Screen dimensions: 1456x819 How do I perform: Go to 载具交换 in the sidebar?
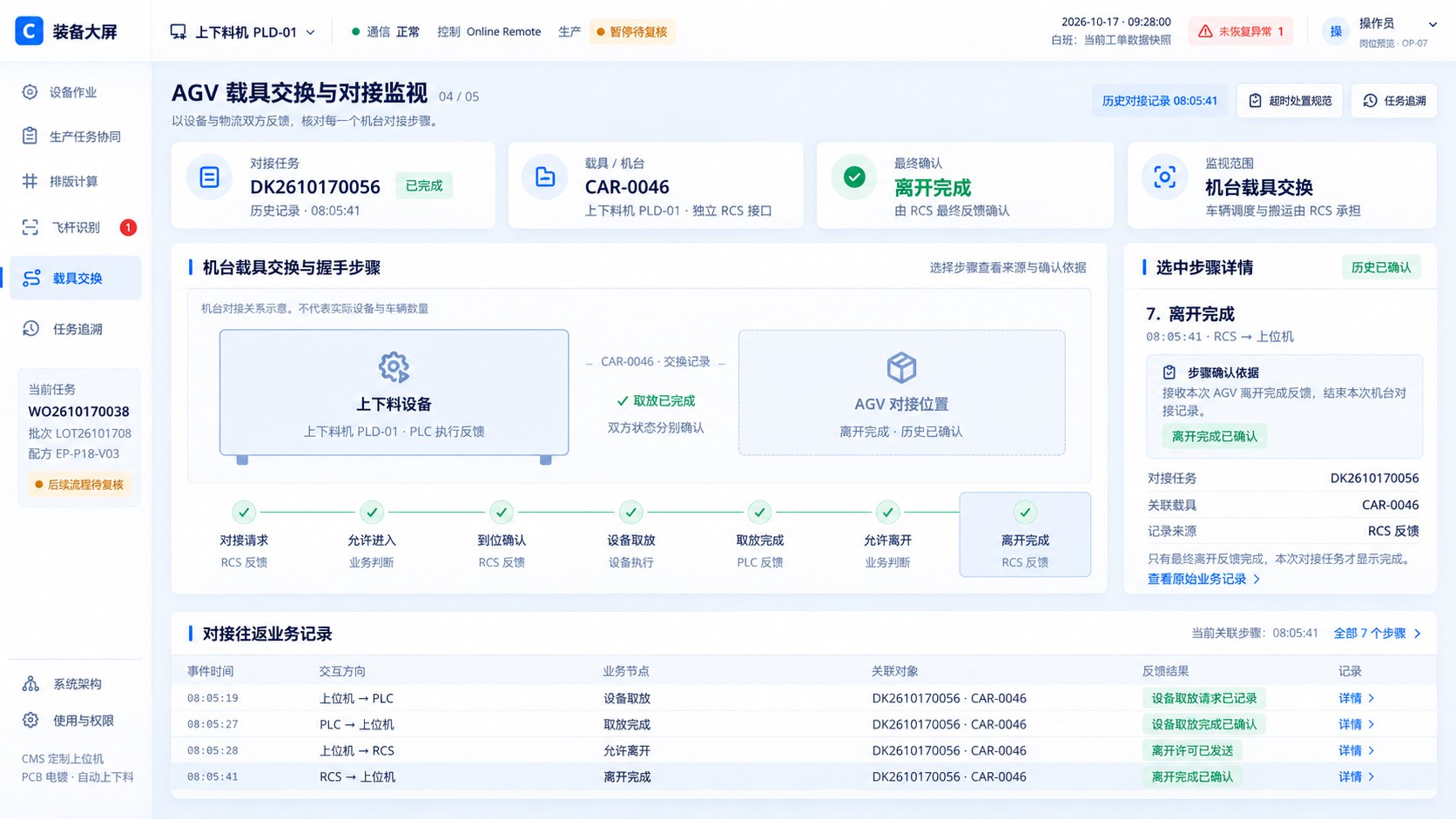point(76,278)
